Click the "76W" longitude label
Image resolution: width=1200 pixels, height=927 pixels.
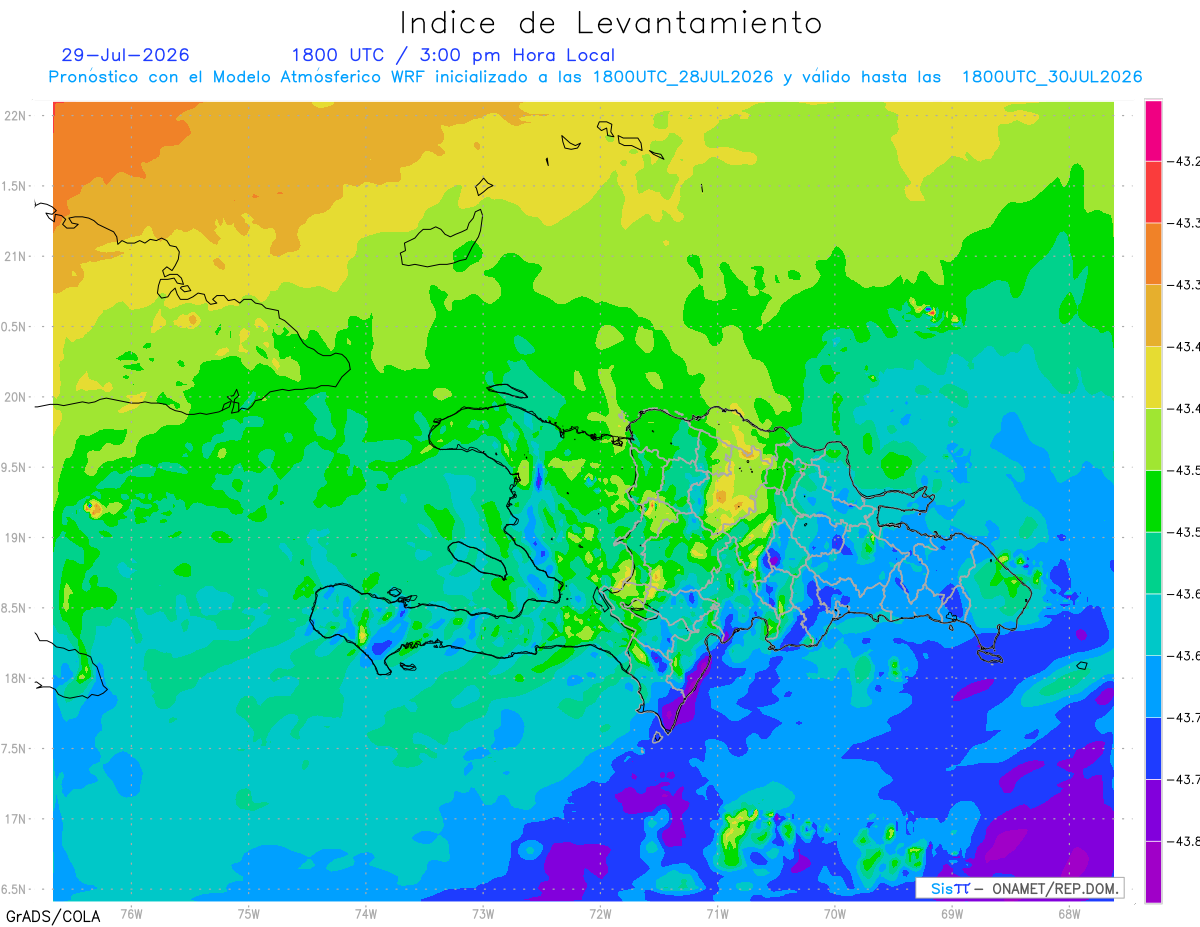(x=131, y=913)
